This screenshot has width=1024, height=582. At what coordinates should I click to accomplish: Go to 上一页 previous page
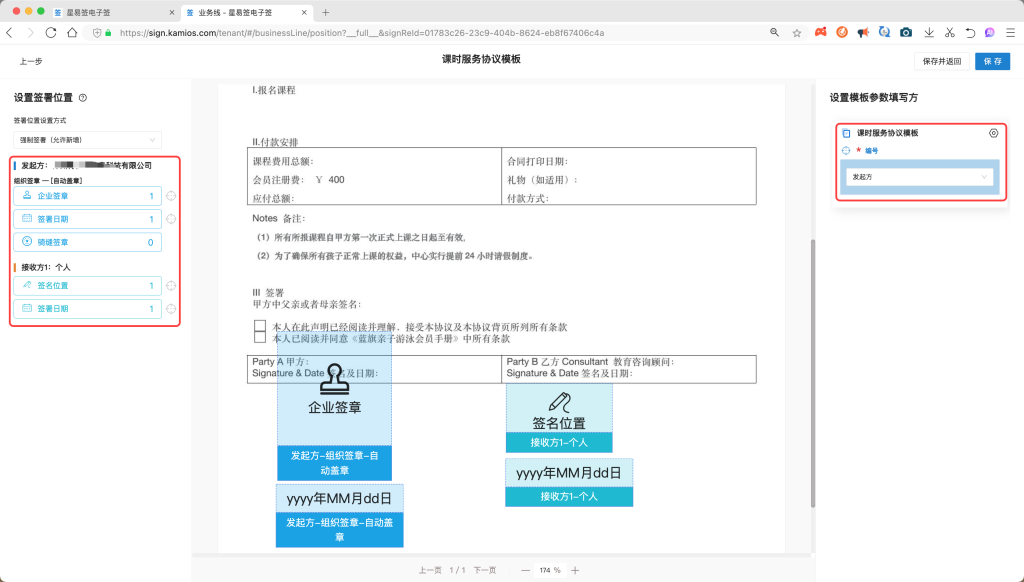pos(430,570)
